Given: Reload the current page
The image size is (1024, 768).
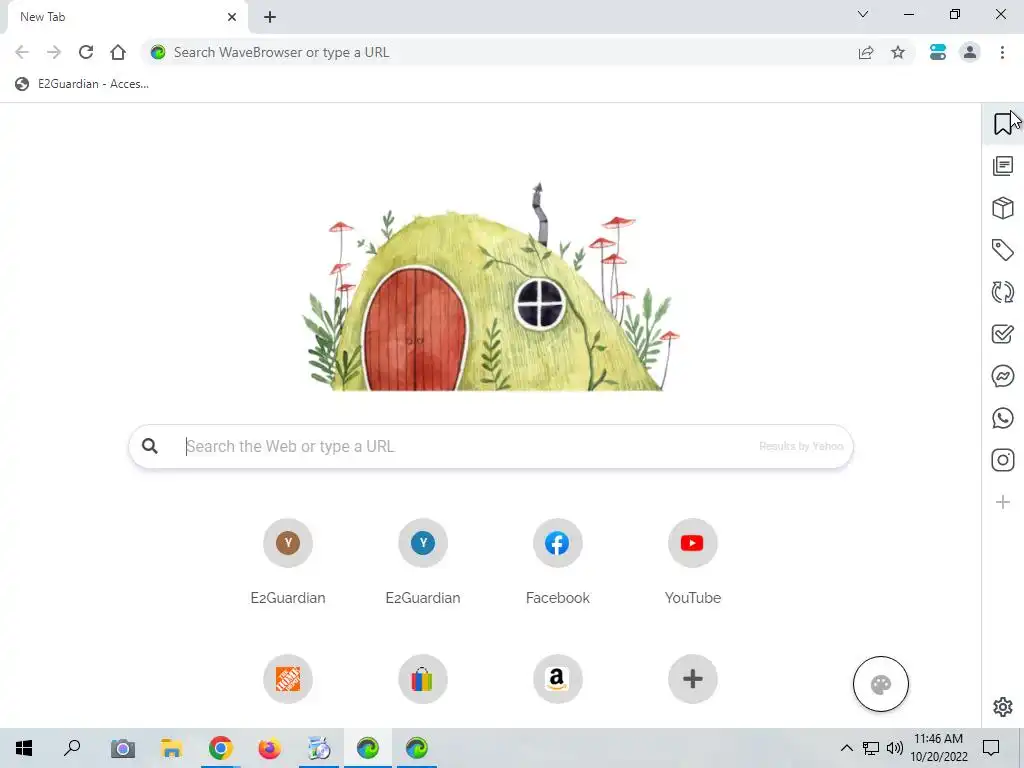Looking at the screenshot, I should (x=86, y=52).
